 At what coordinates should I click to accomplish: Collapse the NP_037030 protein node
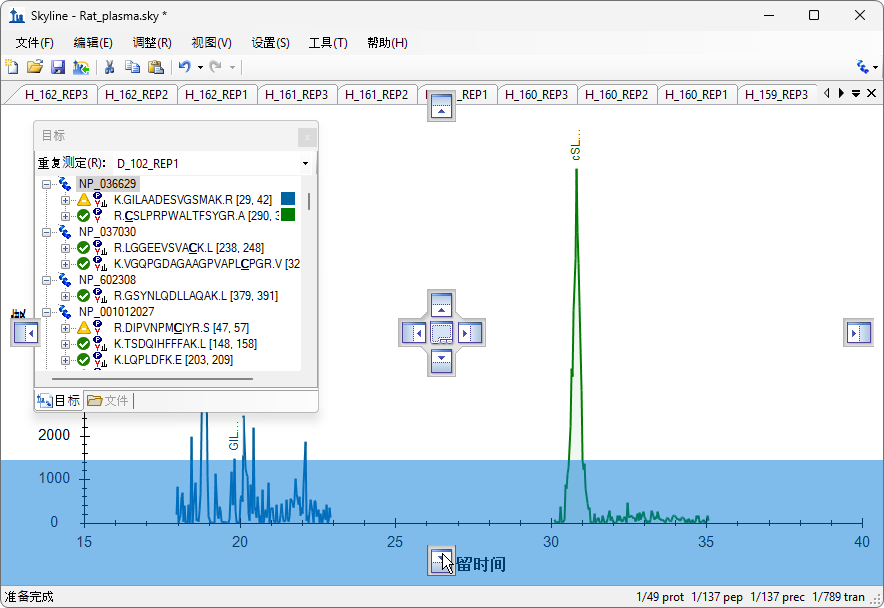tap(47, 232)
